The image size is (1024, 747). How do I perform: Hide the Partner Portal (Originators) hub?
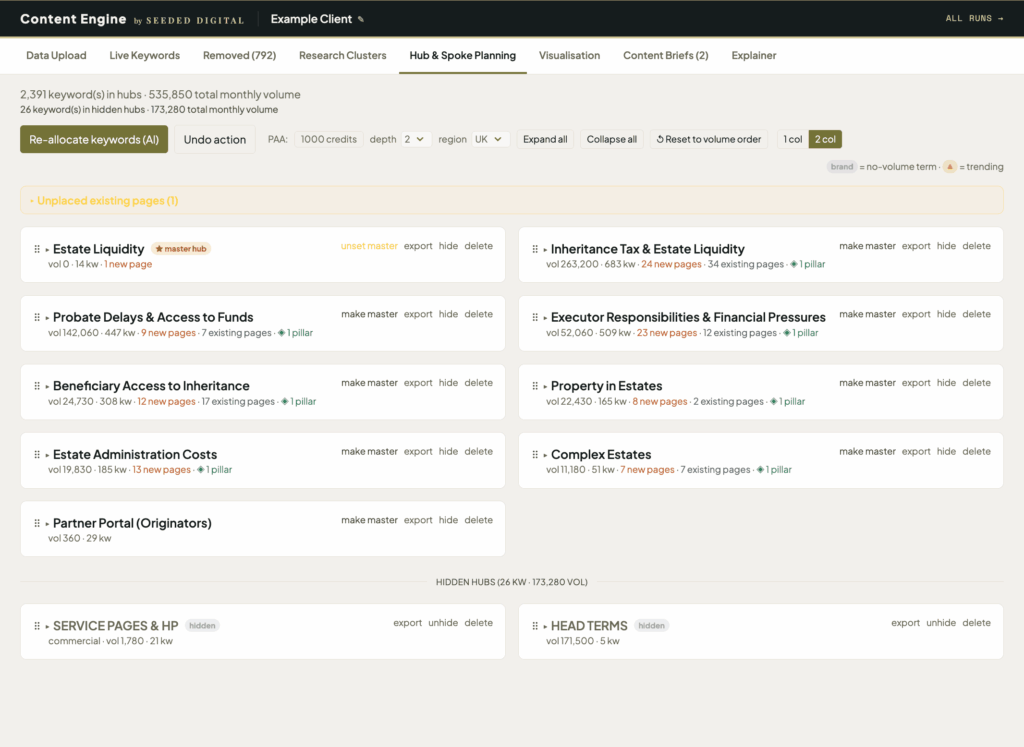coord(448,520)
